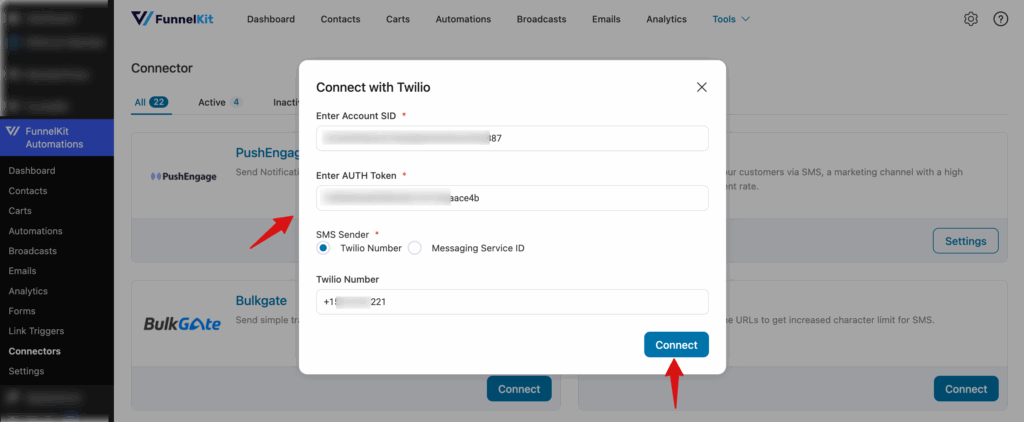The image size is (1024, 422).
Task: Click the BulkGate logo
Action: point(182,323)
